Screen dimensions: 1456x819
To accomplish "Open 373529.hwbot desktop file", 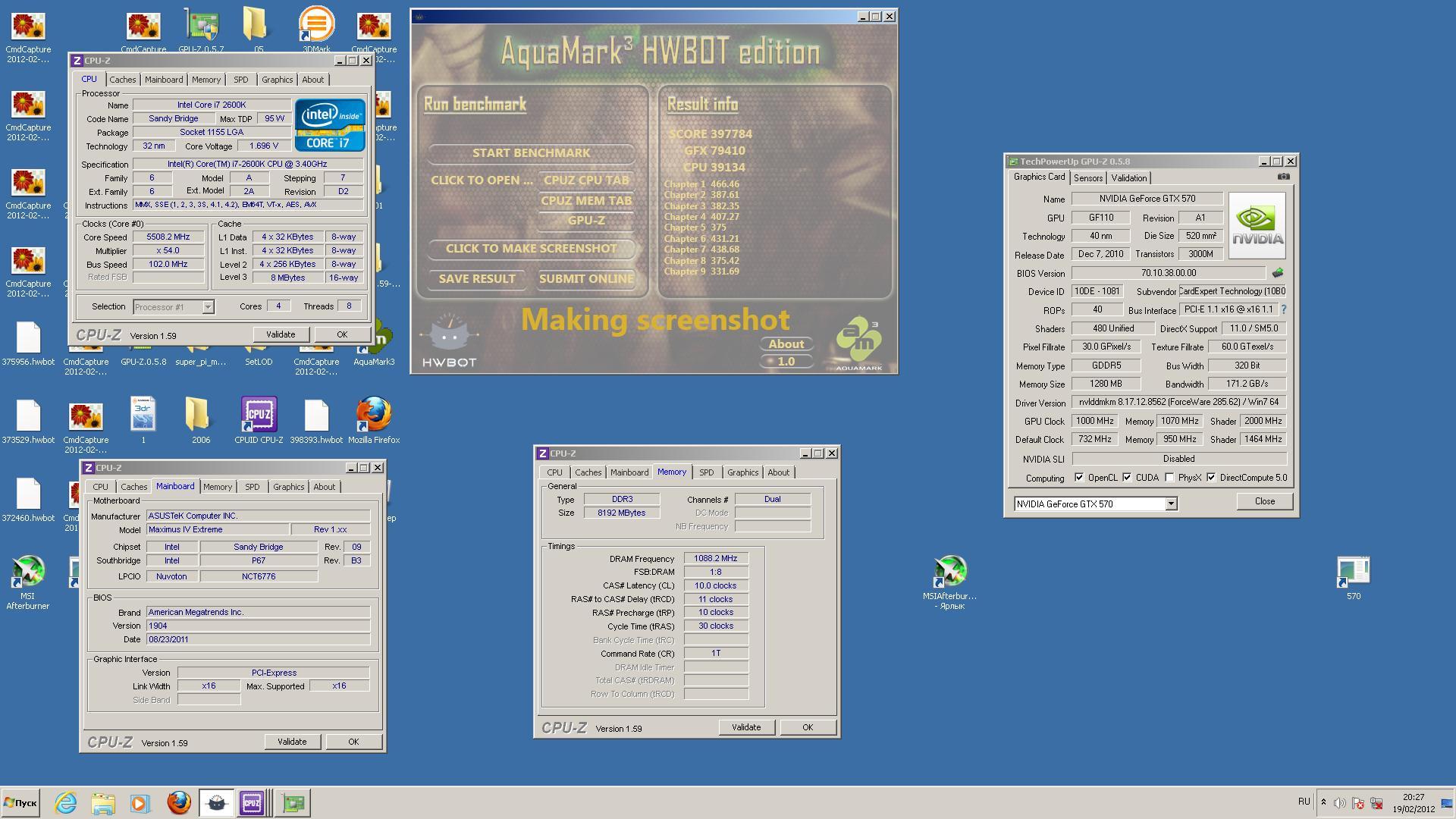I will coord(28,420).
